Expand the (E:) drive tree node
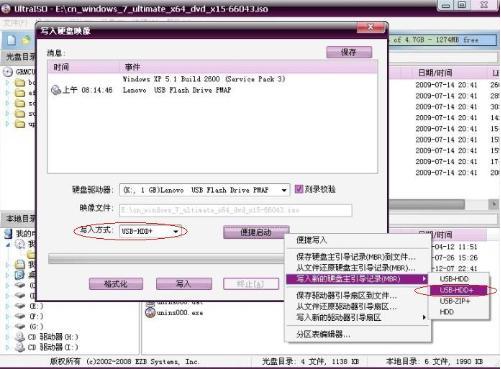The height and width of the screenshot is (369, 501). point(8,306)
